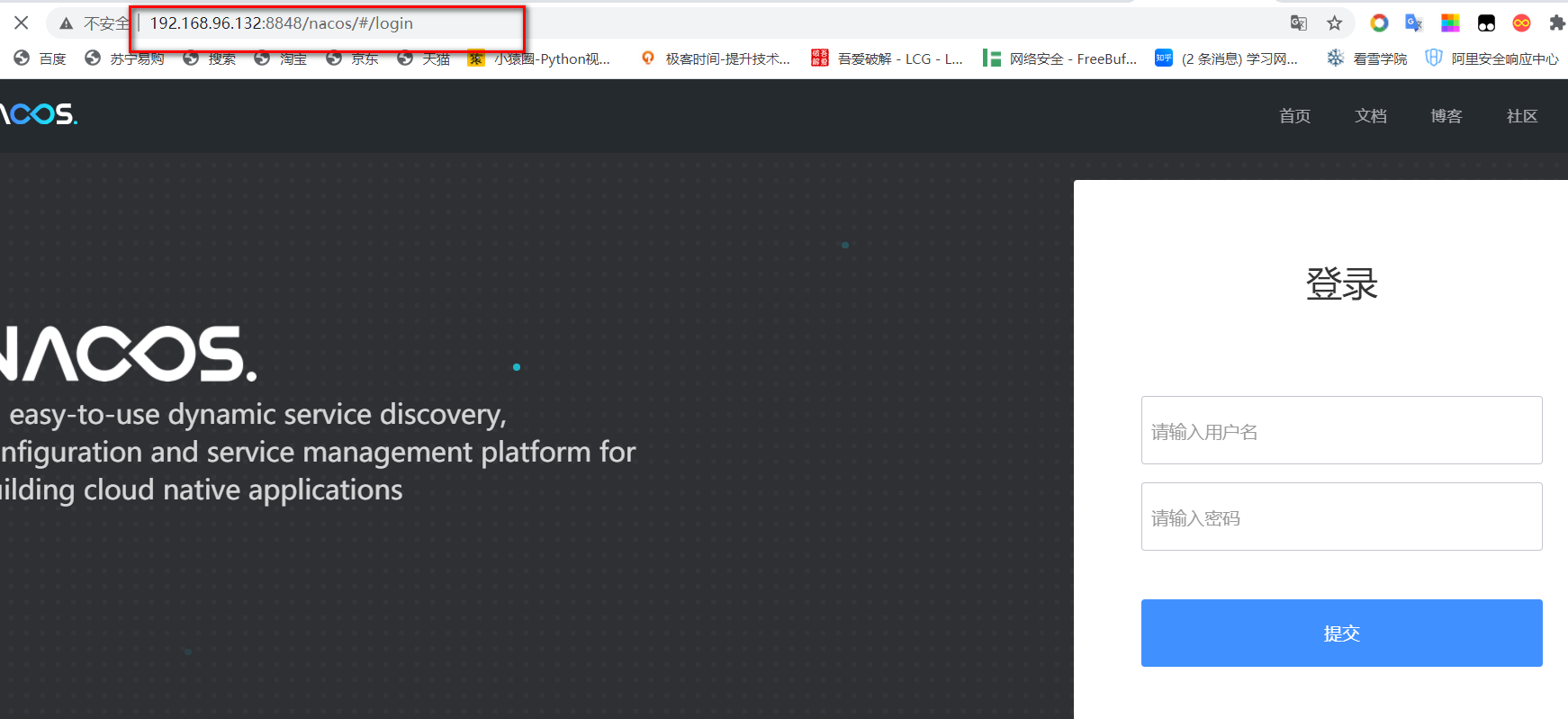
Task: Open the 阿里安全响应中心 bookmark
Action: point(1491,58)
